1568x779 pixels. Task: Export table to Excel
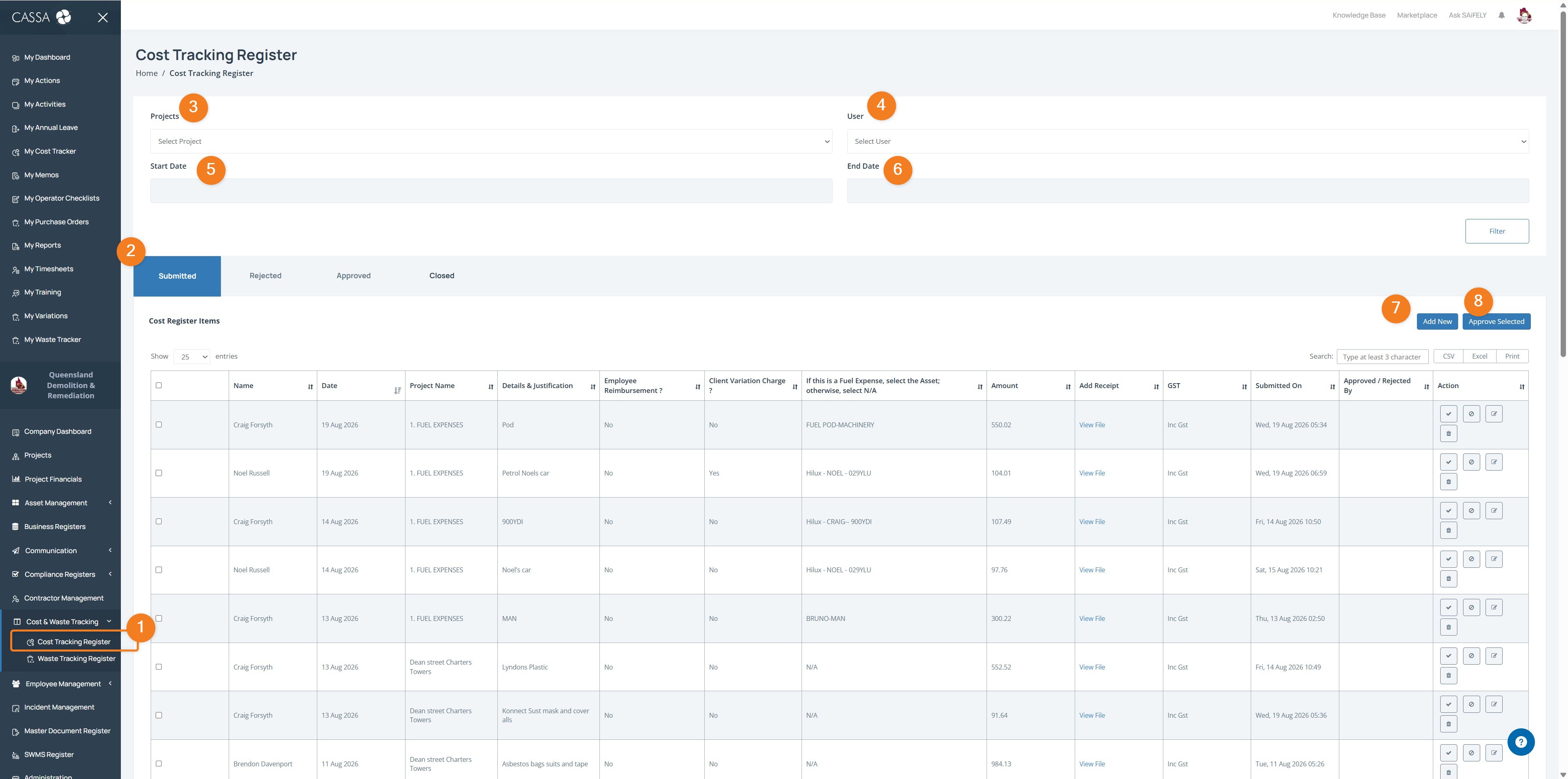(x=1480, y=356)
